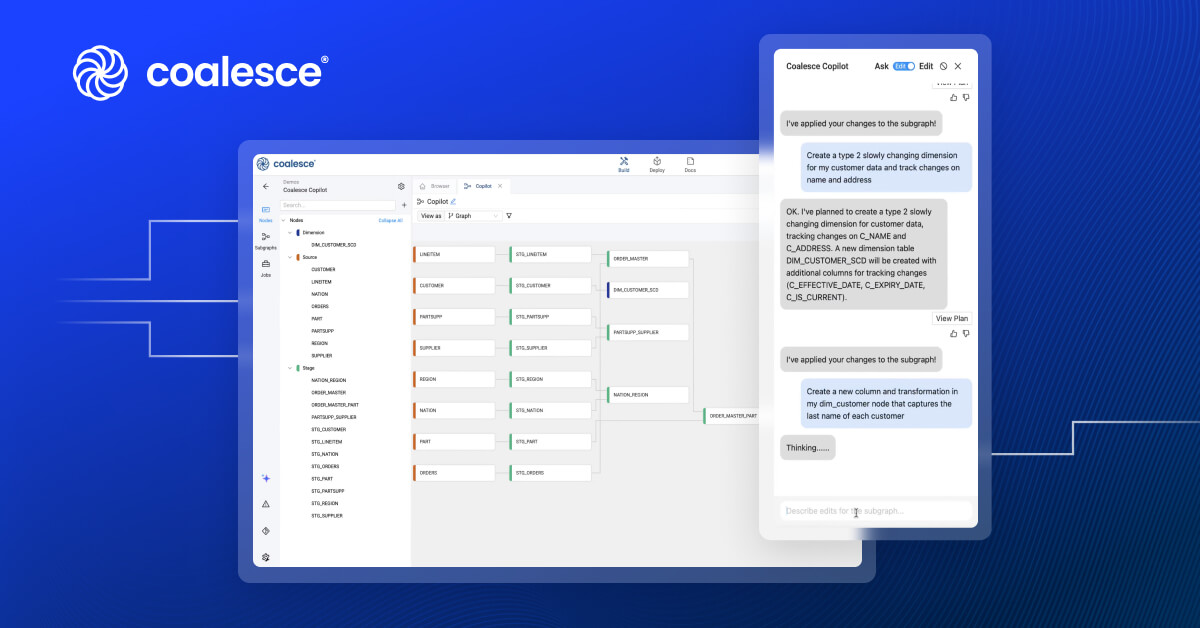
Task: Toggle the Ask/Edit switch in Copilot
Action: [904, 66]
